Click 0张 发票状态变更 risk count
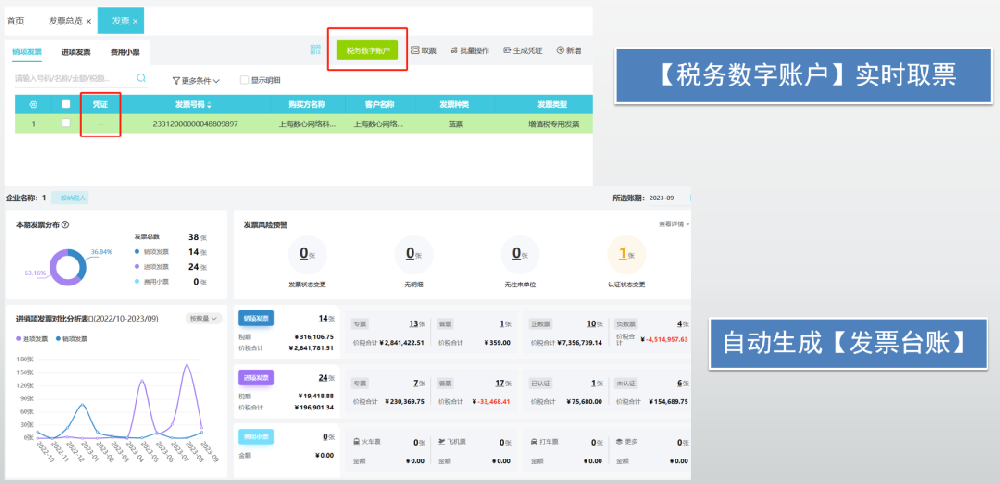1000x484 pixels. 307,254
